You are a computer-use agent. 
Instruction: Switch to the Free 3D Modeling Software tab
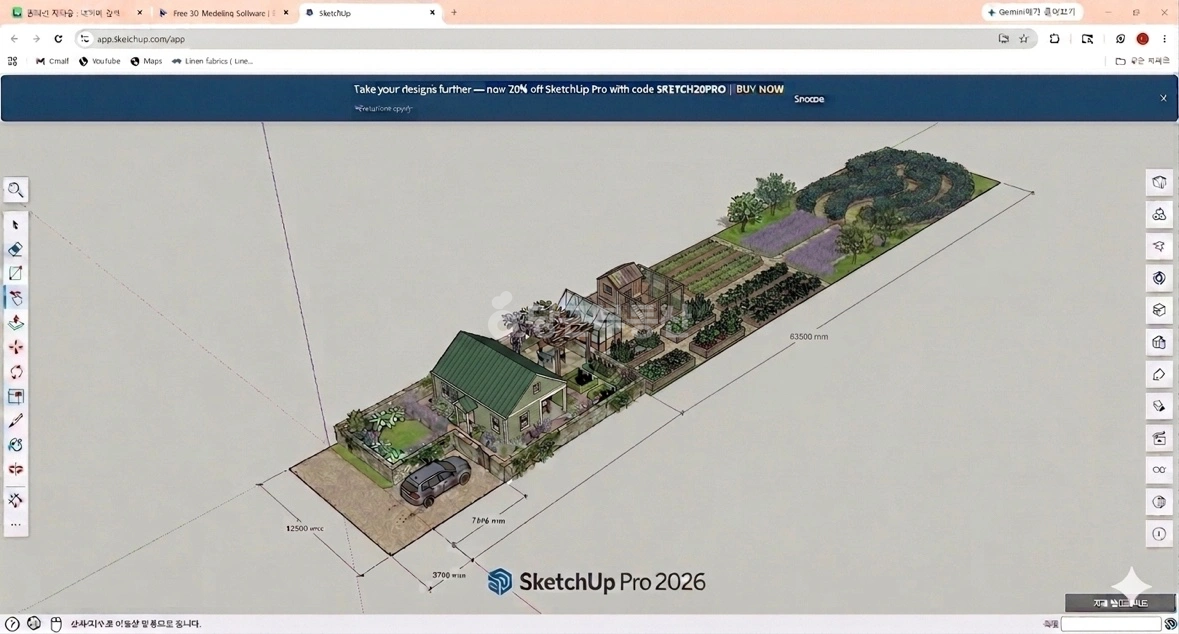point(223,13)
